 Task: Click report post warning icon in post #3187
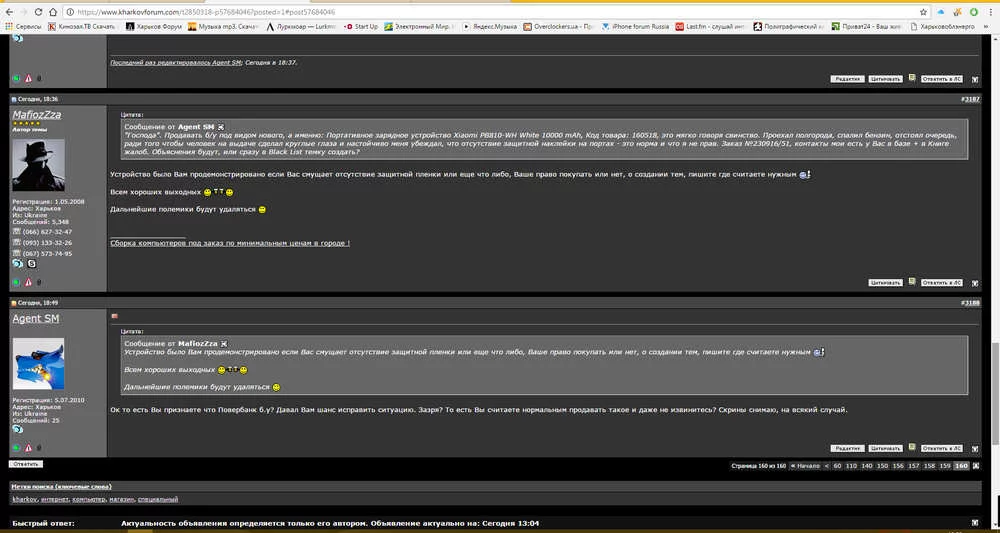(28, 283)
